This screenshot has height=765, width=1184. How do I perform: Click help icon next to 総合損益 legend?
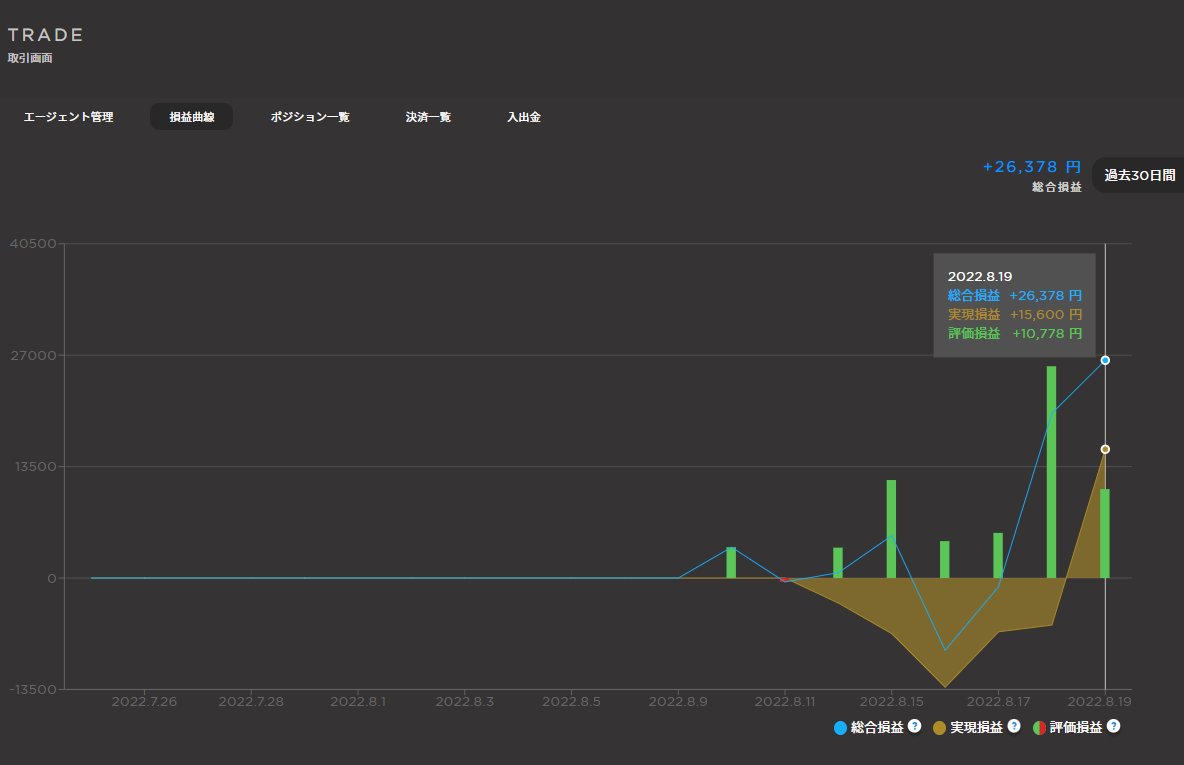coord(914,726)
